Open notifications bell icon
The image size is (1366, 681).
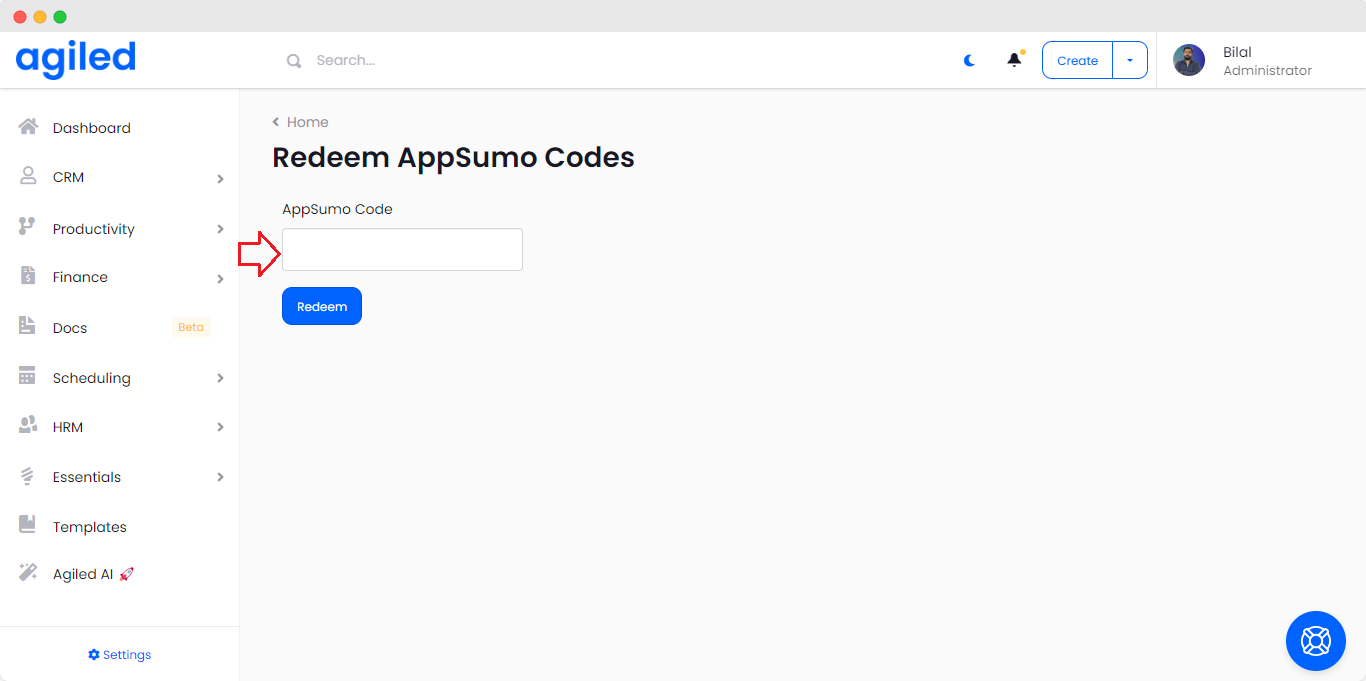1014,60
